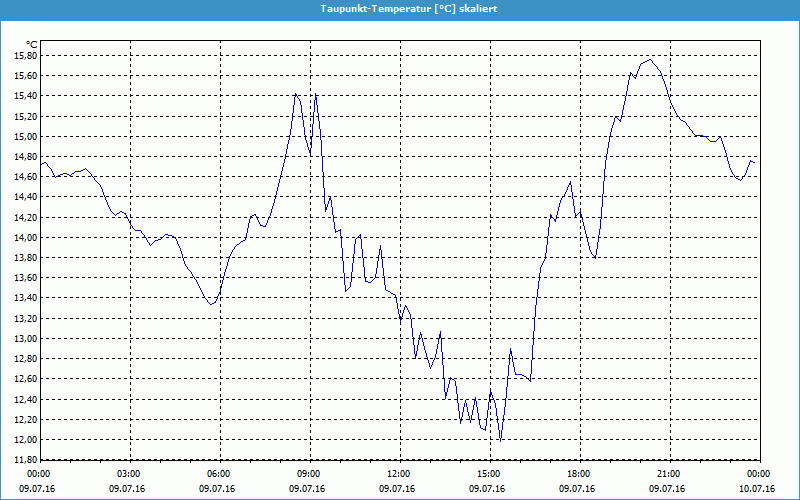
Task: Select the 18:00 time axis label
Action: 578,474
